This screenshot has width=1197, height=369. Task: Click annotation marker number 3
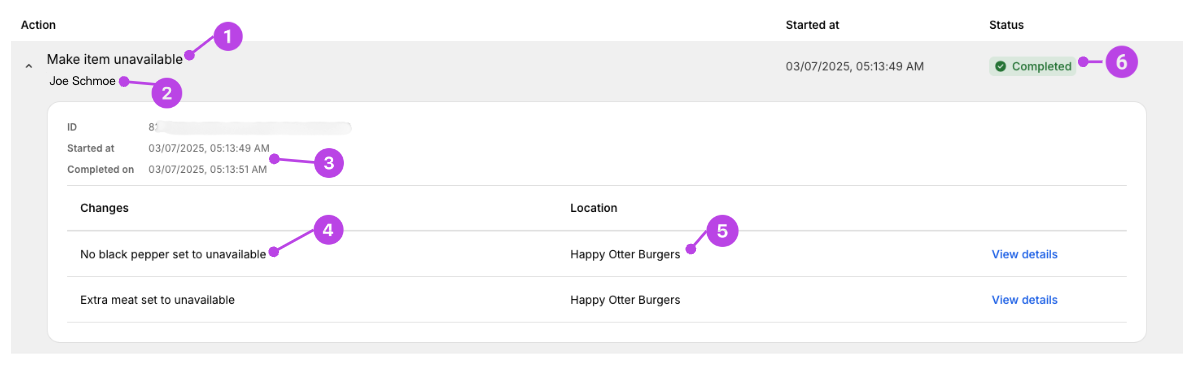[328, 163]
